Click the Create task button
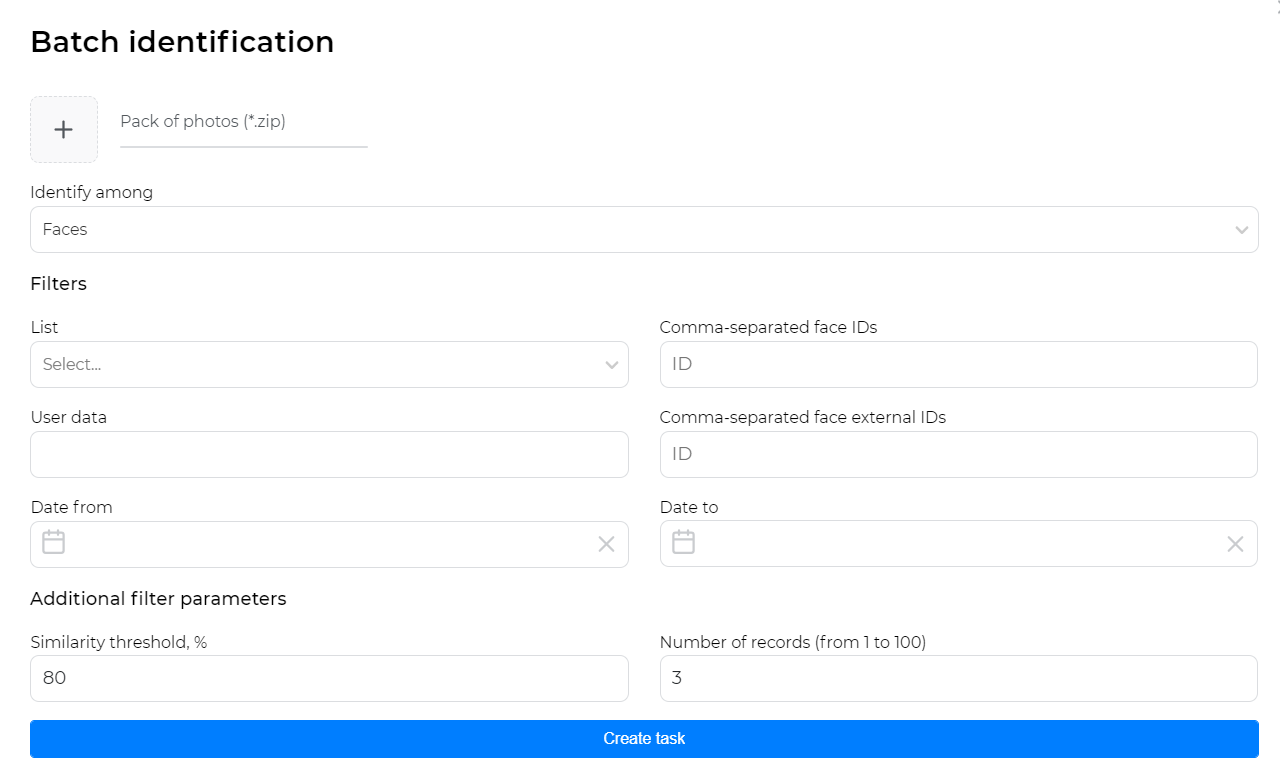This screenshot has width=1280, height=783. tap(644, 739)
